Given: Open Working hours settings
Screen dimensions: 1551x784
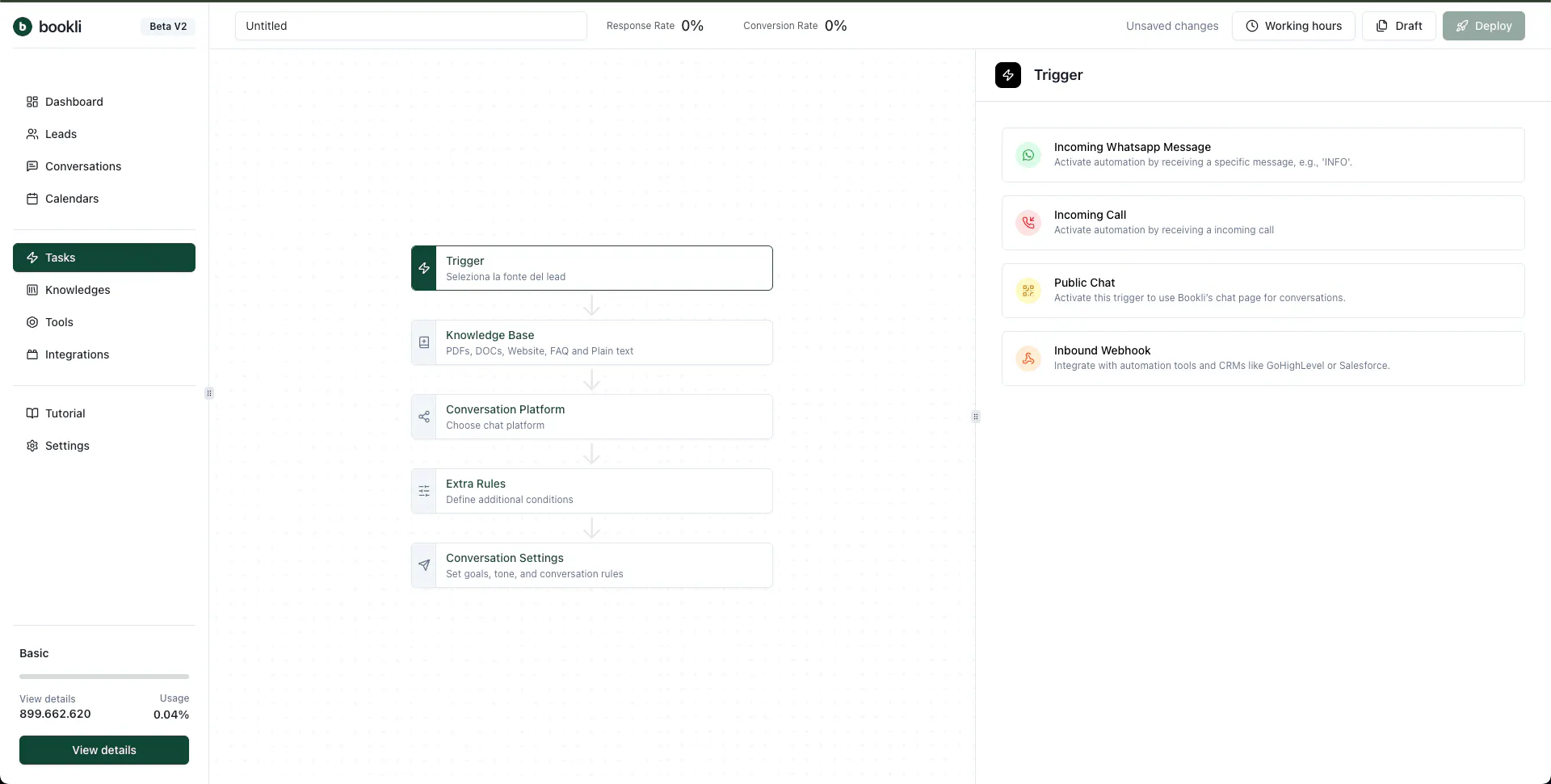Looking at the screenshot, I should (x=1293, y=26).
